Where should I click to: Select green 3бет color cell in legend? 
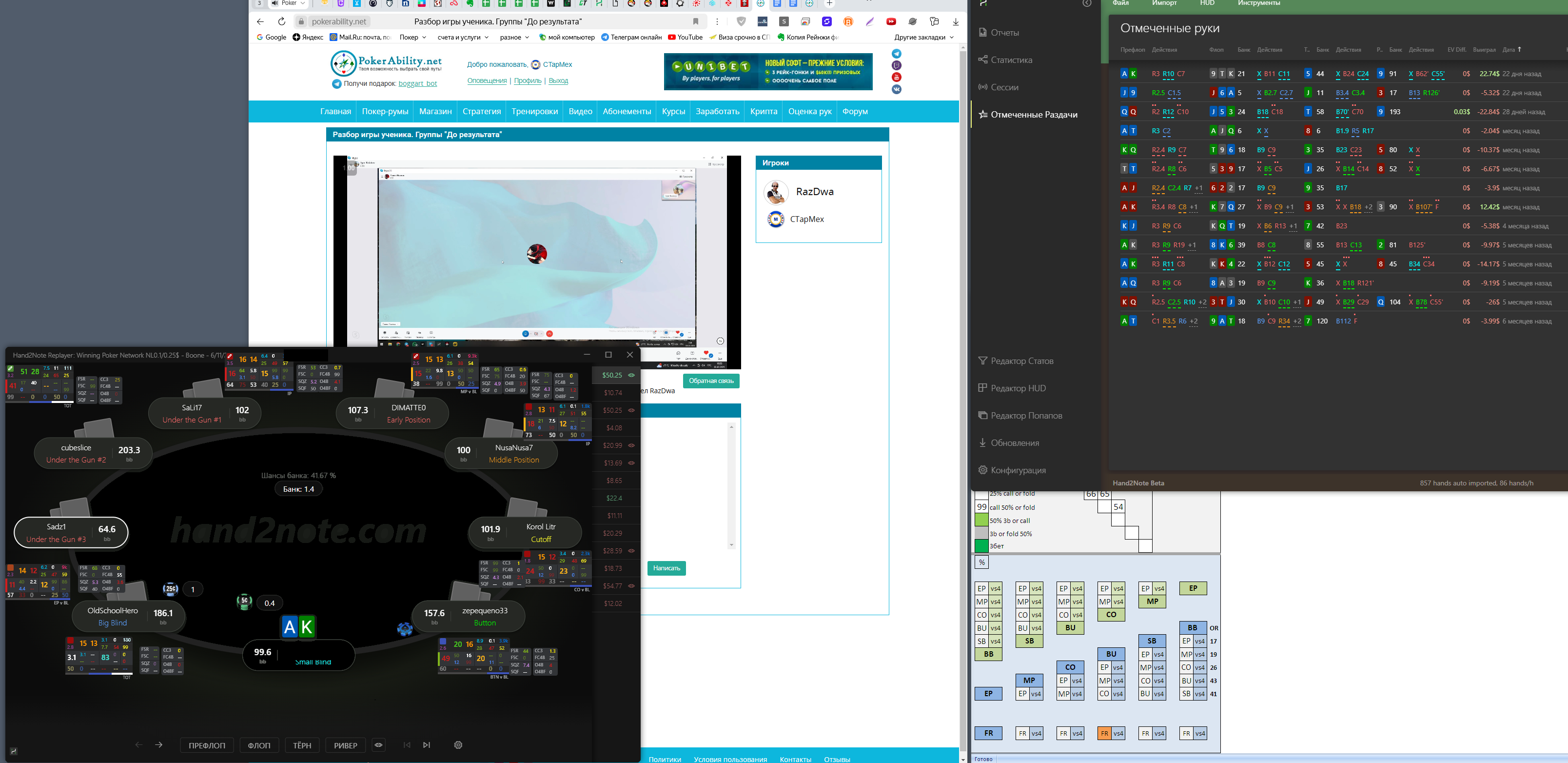click(x=981, y=545)
